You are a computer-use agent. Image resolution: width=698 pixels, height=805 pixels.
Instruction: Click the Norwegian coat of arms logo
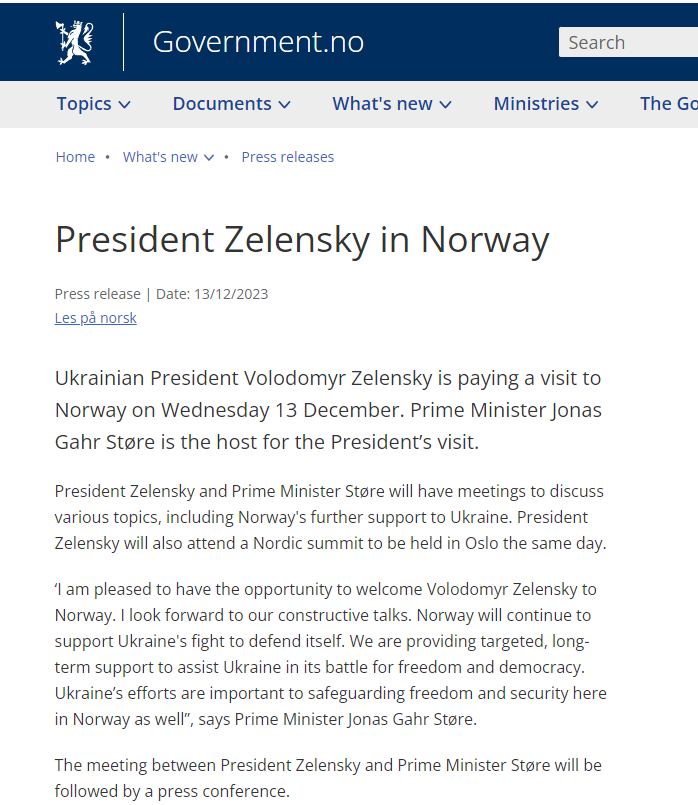click(74, 42)
